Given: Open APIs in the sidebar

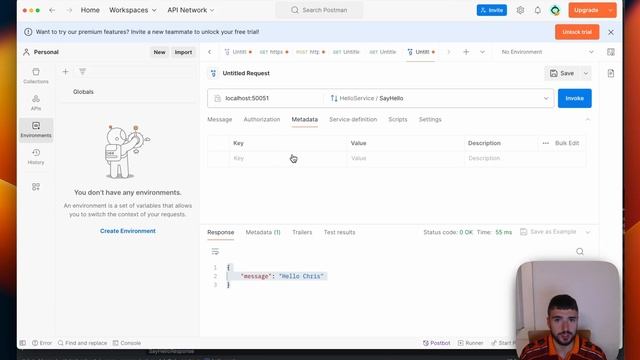Looking at the screenshot, I should click(36, 103).
